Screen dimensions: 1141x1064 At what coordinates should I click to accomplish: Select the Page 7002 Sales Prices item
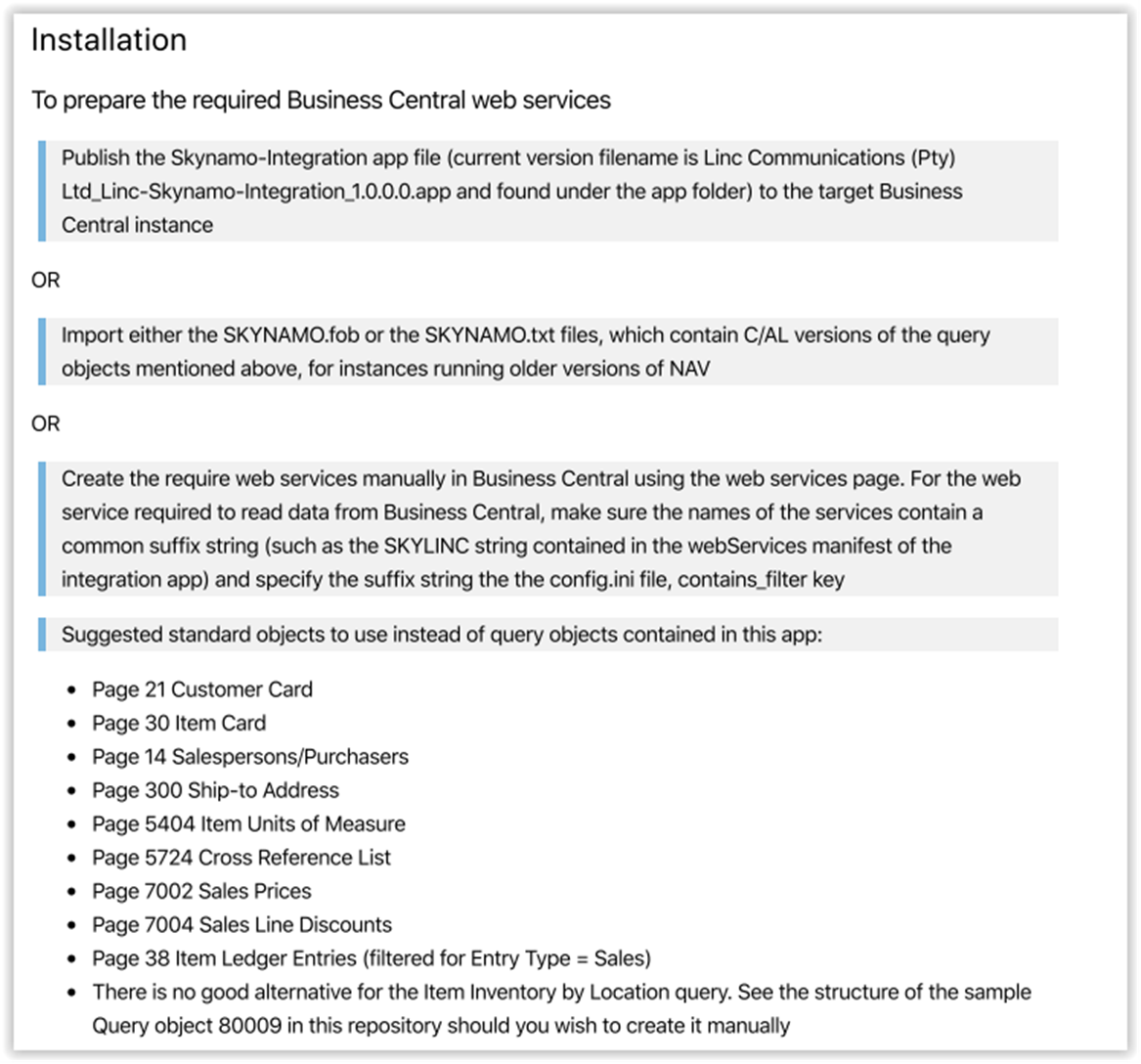click(x=201, y=892)
